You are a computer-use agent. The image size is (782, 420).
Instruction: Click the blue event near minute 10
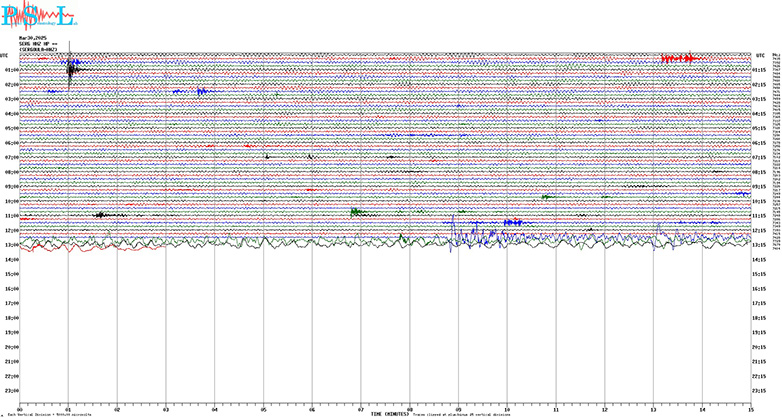point(513,221)
